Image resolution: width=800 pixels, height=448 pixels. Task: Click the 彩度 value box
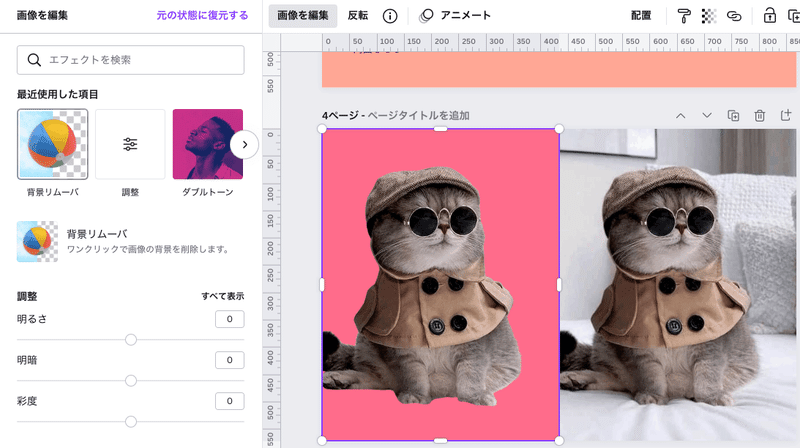coord(230,401)
